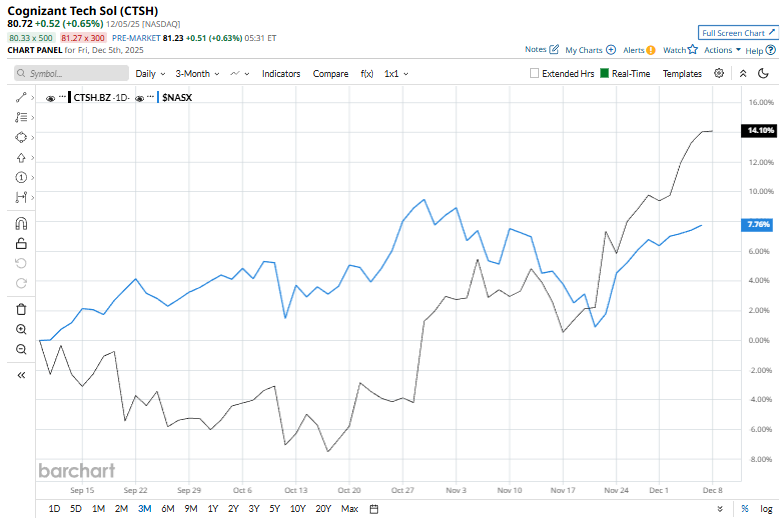Expand bottom panel double-down chevron

(x=720, y=509)
